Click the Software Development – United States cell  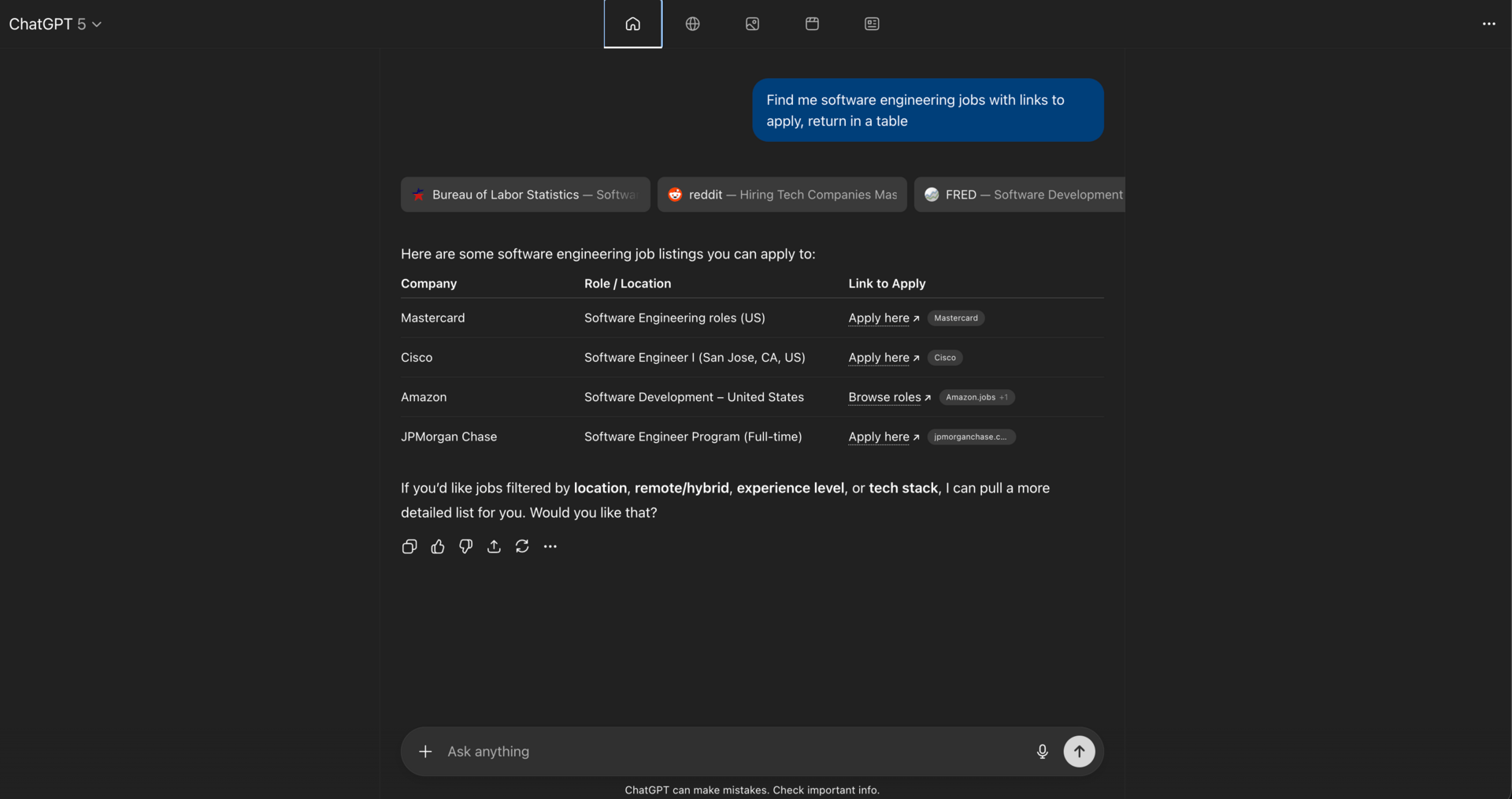pos(694,397)
